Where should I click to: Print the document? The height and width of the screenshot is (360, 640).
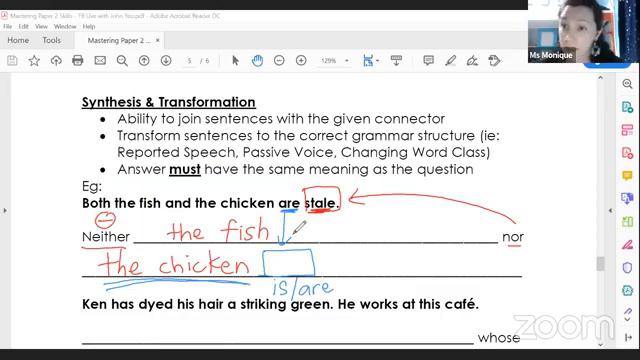[78, 61]
